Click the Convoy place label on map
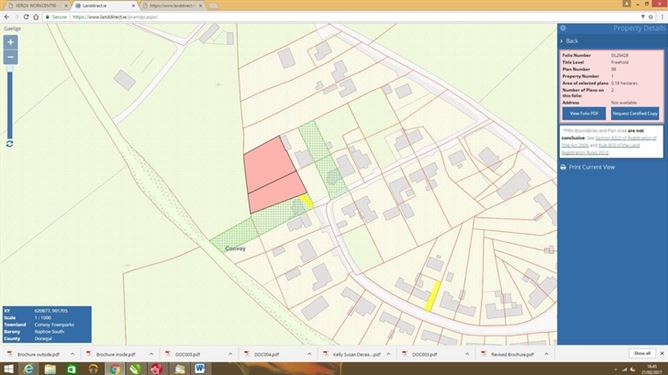 tap(235, 248)
